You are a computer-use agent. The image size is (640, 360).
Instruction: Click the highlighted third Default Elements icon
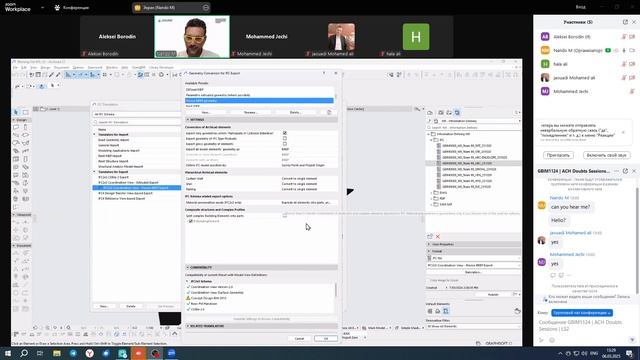click(446, 311)
